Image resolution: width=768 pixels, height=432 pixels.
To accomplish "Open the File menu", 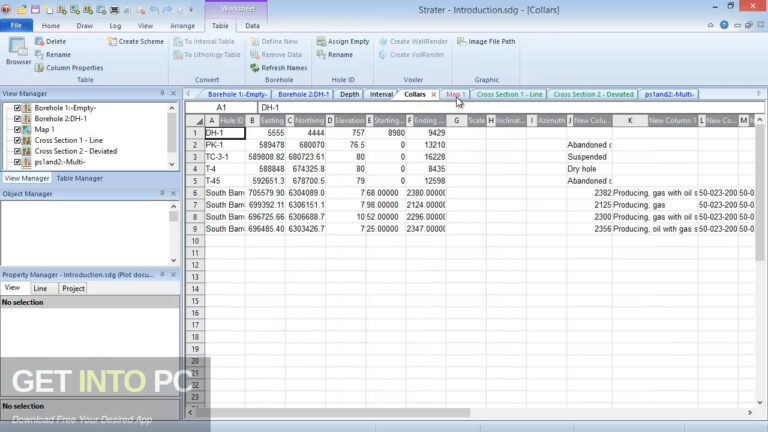I will pyautogui.click(x=16, y=25).
